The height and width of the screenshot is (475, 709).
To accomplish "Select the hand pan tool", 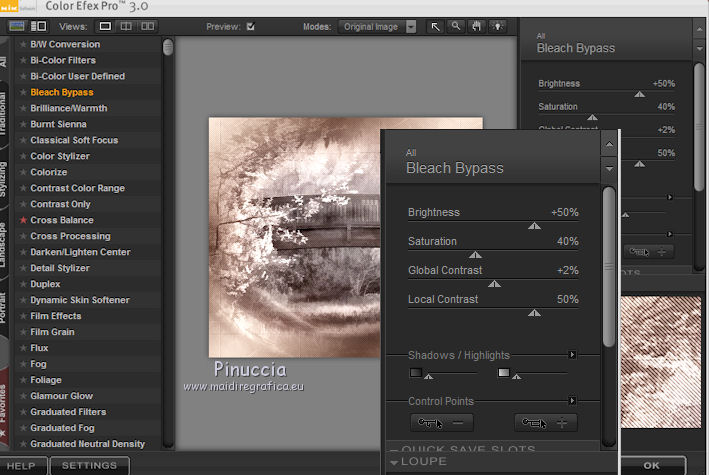I will (475, 26).
